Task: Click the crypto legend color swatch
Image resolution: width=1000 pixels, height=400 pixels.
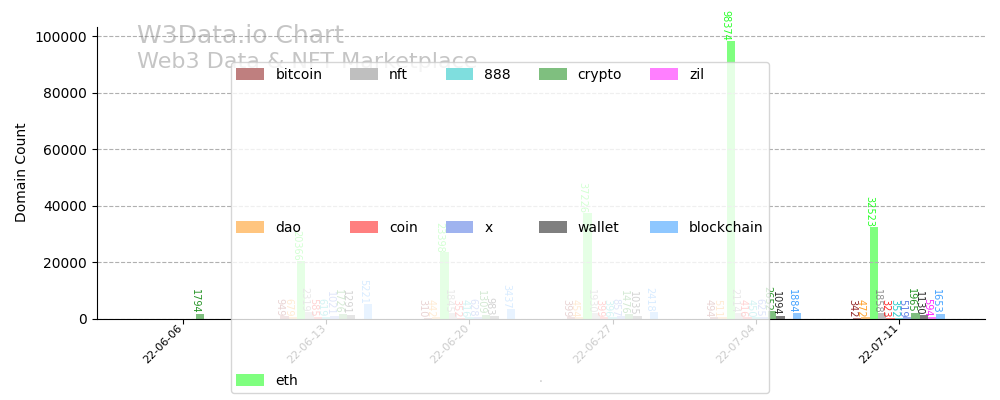Action: point(553,74)
